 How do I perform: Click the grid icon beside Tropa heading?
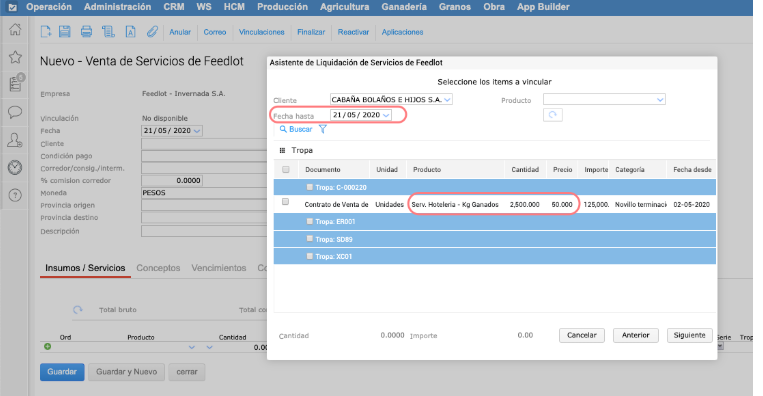(x=282, y=150)
